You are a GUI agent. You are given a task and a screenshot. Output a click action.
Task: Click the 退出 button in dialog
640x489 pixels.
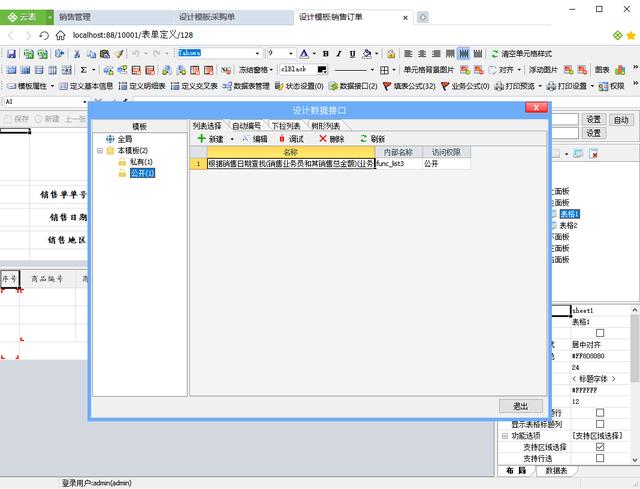coord(521,406)
